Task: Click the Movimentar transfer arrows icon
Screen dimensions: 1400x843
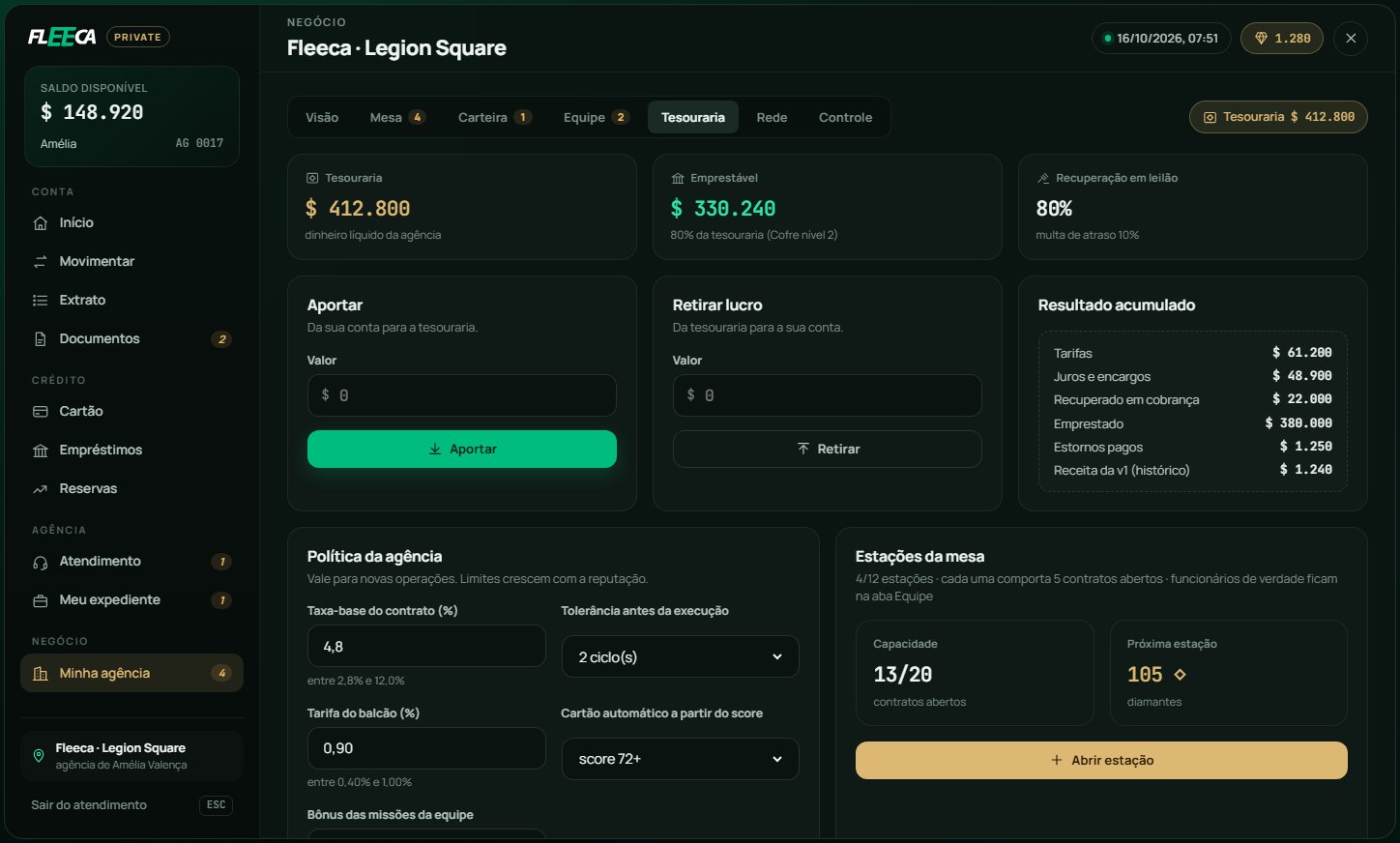Action: pos(41,262)
